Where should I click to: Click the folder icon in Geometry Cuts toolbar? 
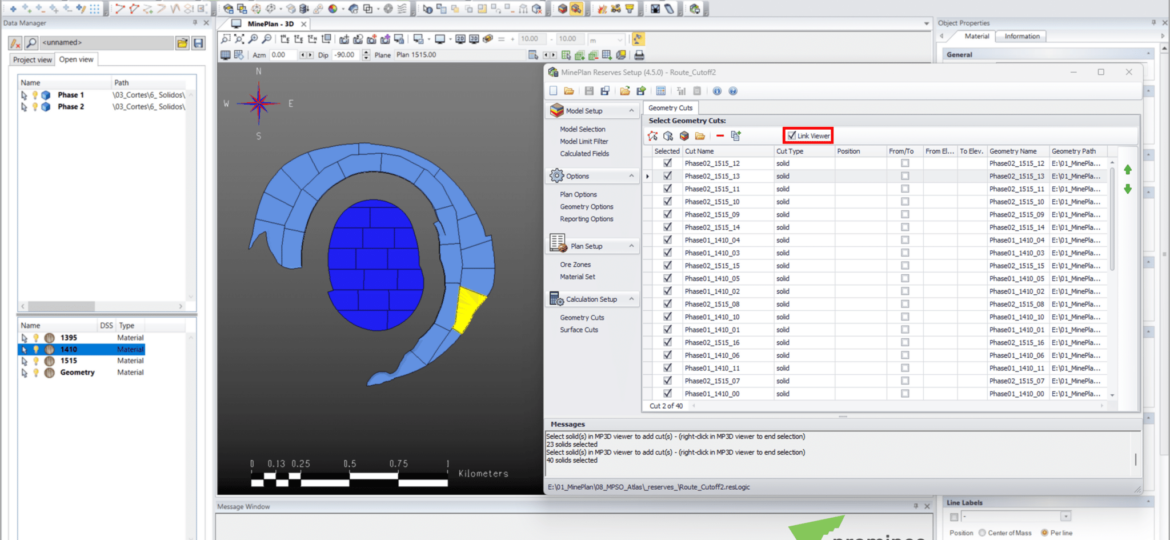pyautogui.click(x=700, y=136)
